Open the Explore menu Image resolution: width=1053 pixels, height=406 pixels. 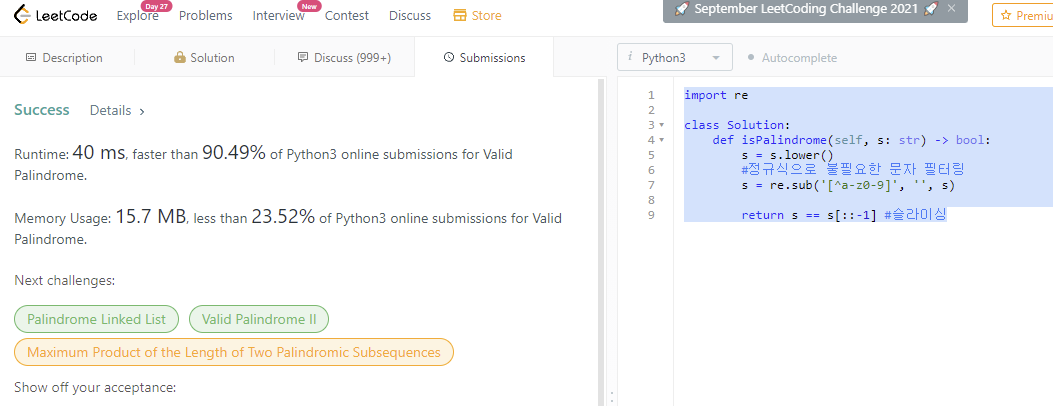(x=137, y=16)
